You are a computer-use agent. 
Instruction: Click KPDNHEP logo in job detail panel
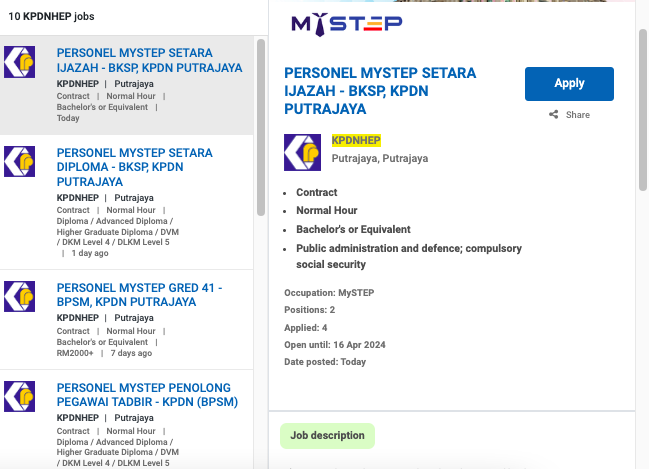303,153
